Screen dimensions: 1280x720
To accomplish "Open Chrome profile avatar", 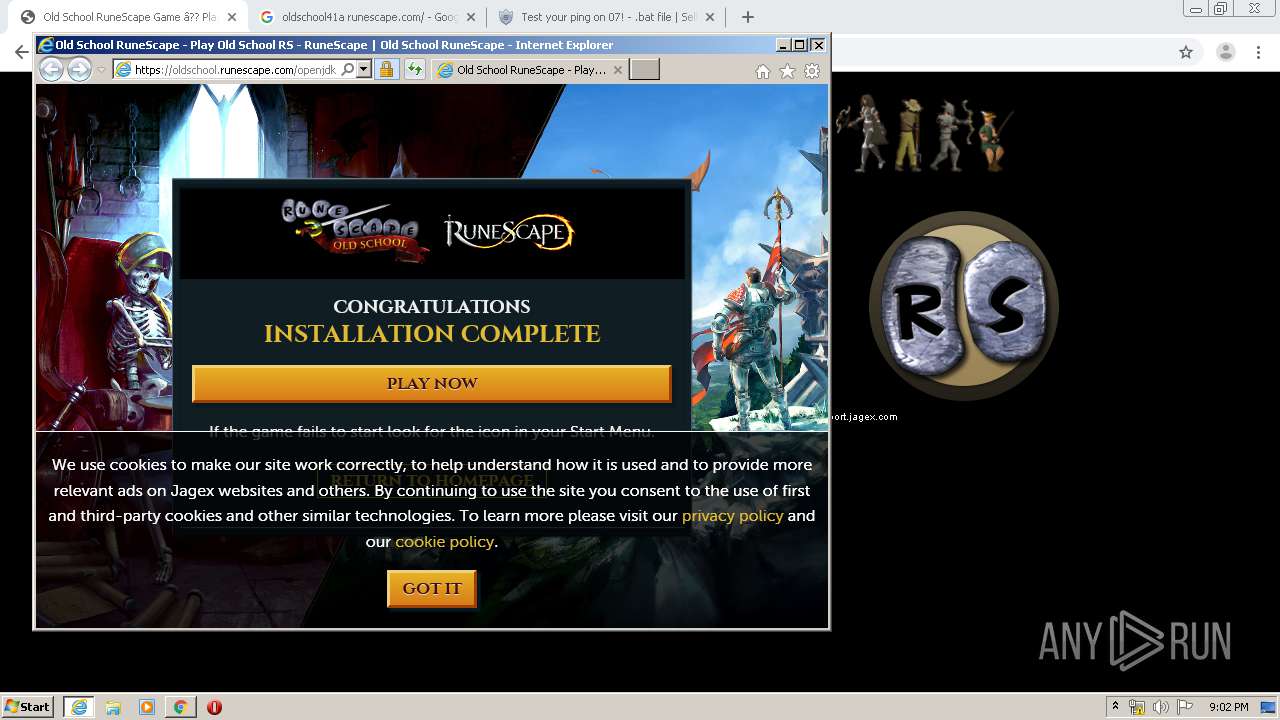I will coord(1225,52).
